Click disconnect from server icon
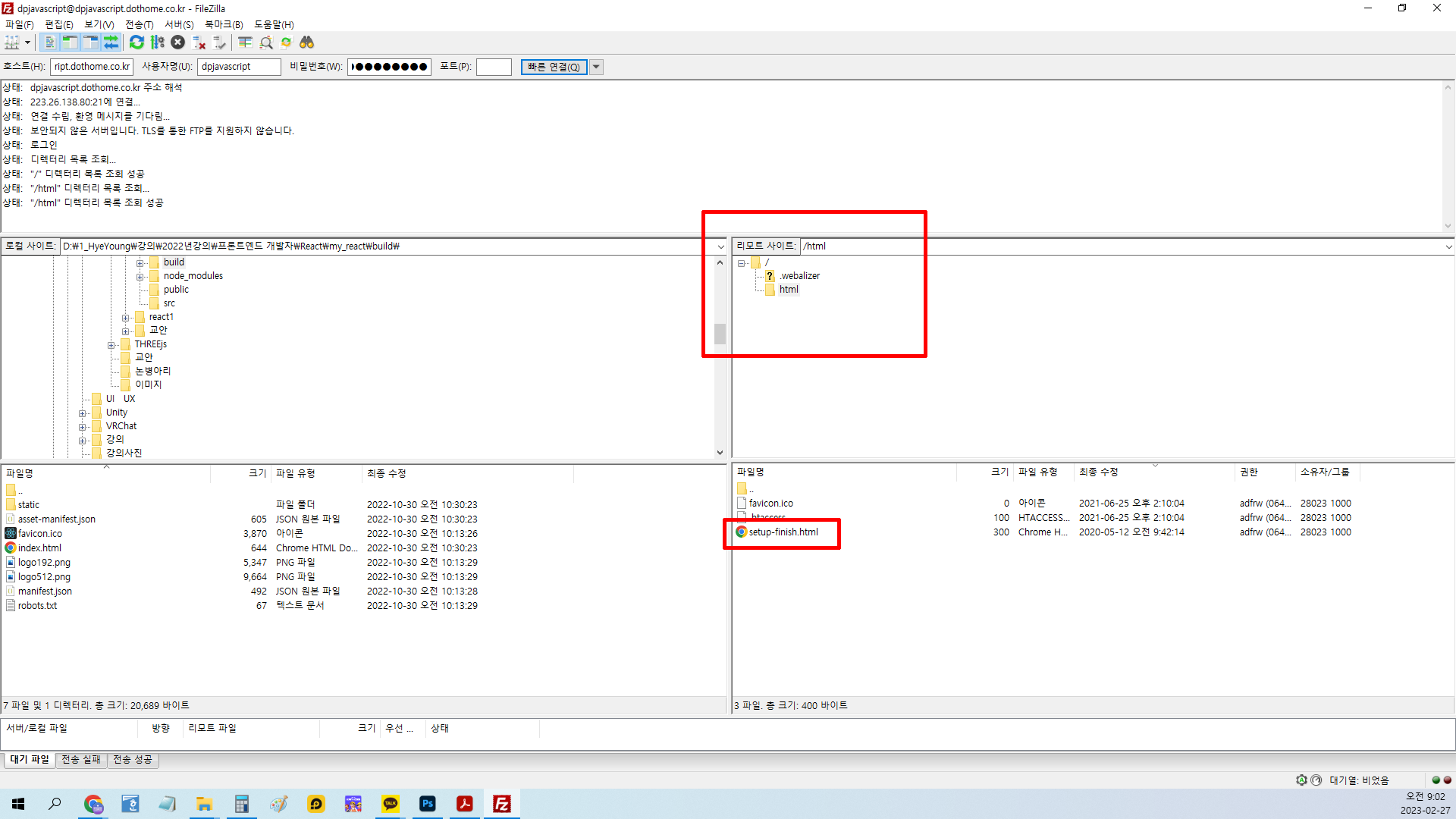Screen dimensions: 1456x819 coord(199,42)
